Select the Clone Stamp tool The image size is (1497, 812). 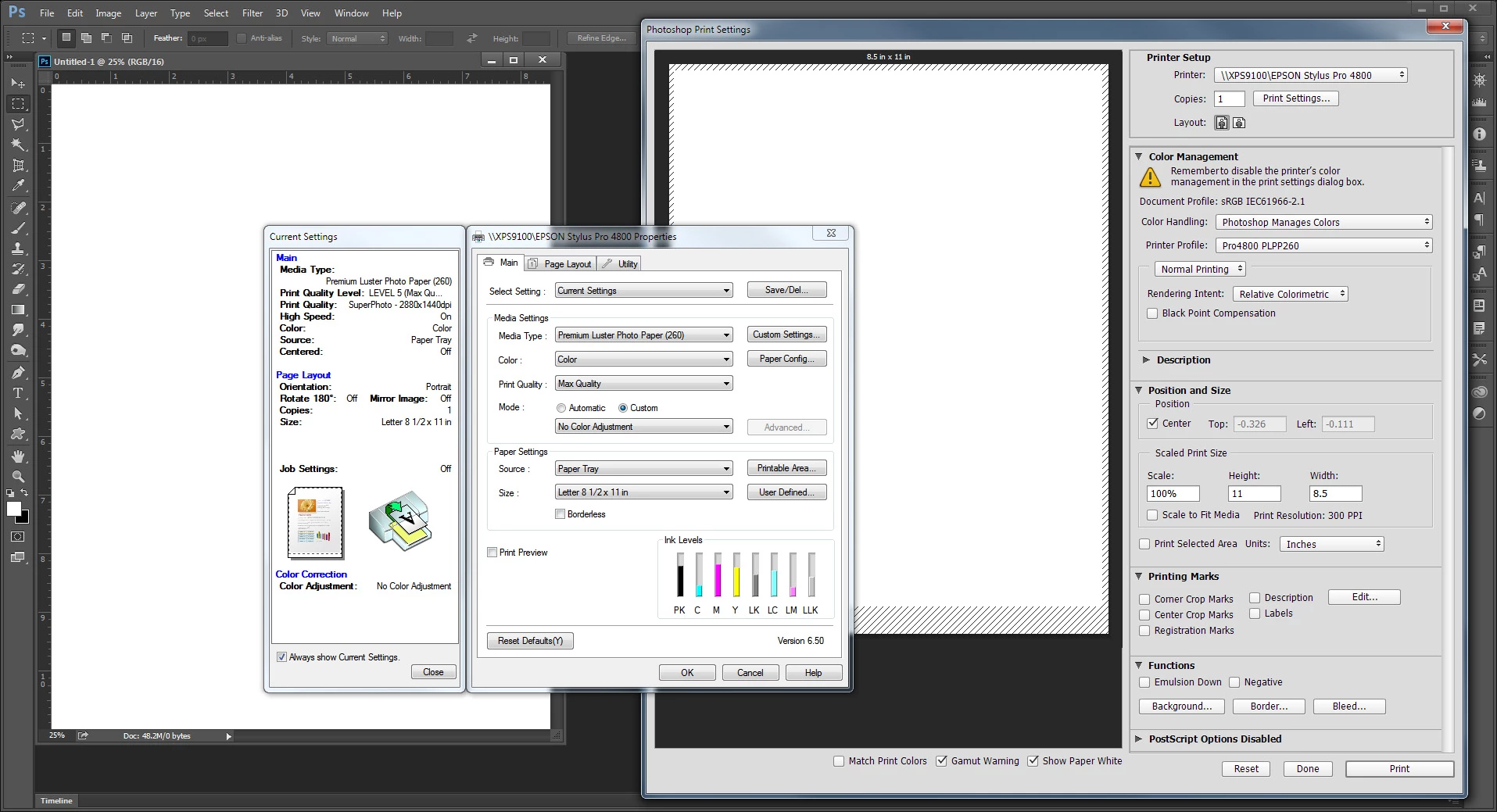click(18, 249)
